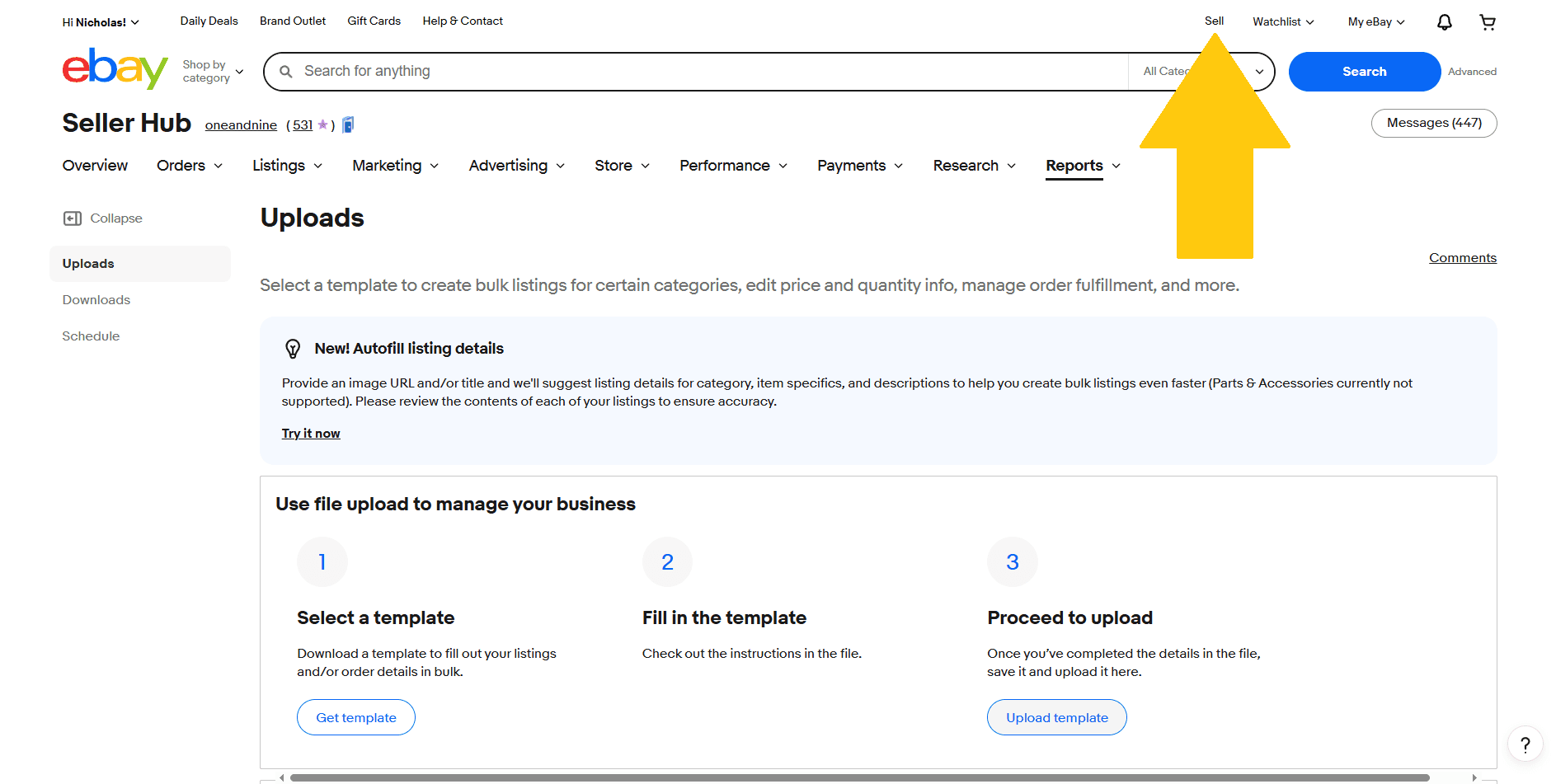The height and width of the screenshot is (784, 1556).
Task: Open the notifications bell
Action: click(1444, 21)
